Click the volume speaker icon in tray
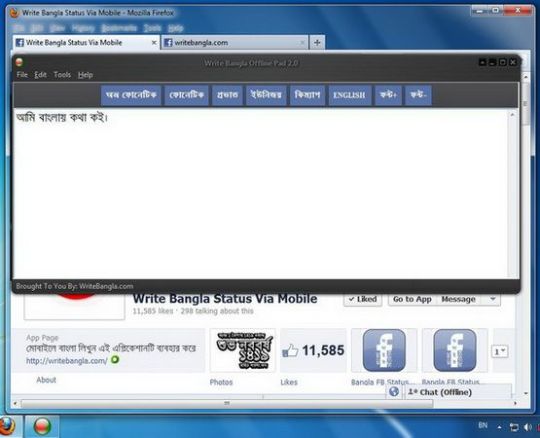Image resolution: width=540 pixels, height=438 pixels. coord(527,427)
